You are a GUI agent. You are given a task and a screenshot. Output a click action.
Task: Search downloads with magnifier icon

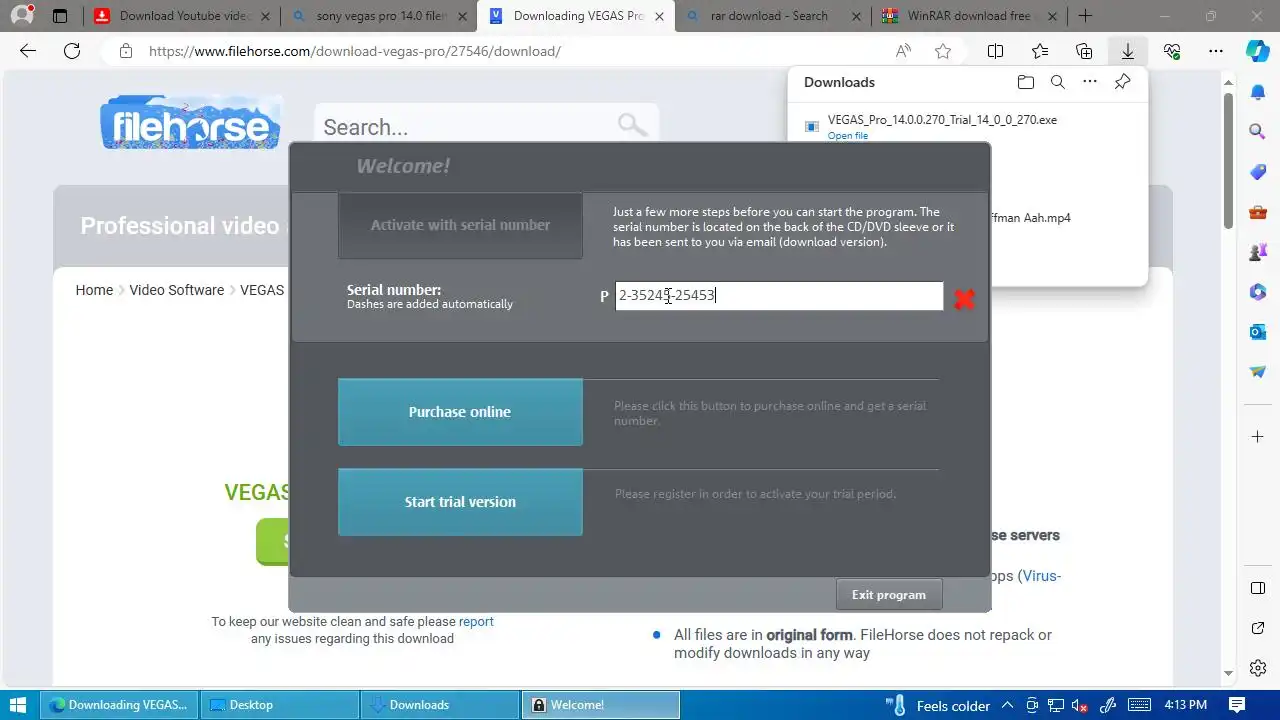click(x=1057, y=82)
